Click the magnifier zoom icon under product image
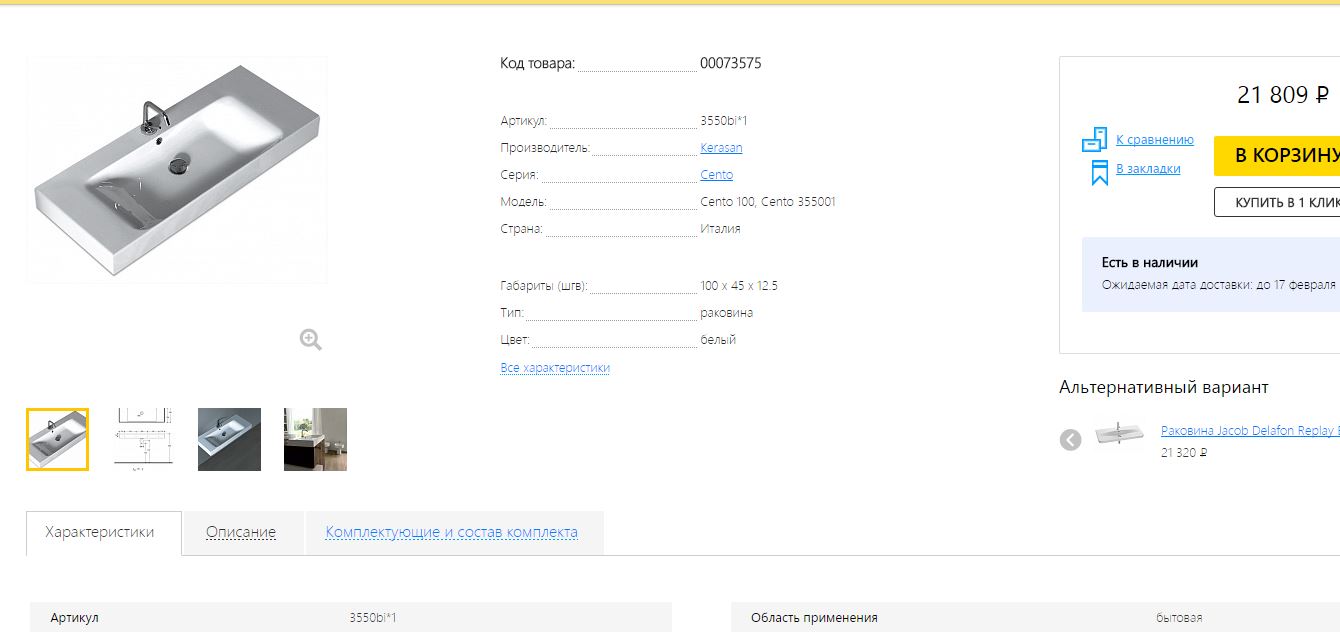Image resolution: width=1340 pixels, height=641 pixels. 311,339
